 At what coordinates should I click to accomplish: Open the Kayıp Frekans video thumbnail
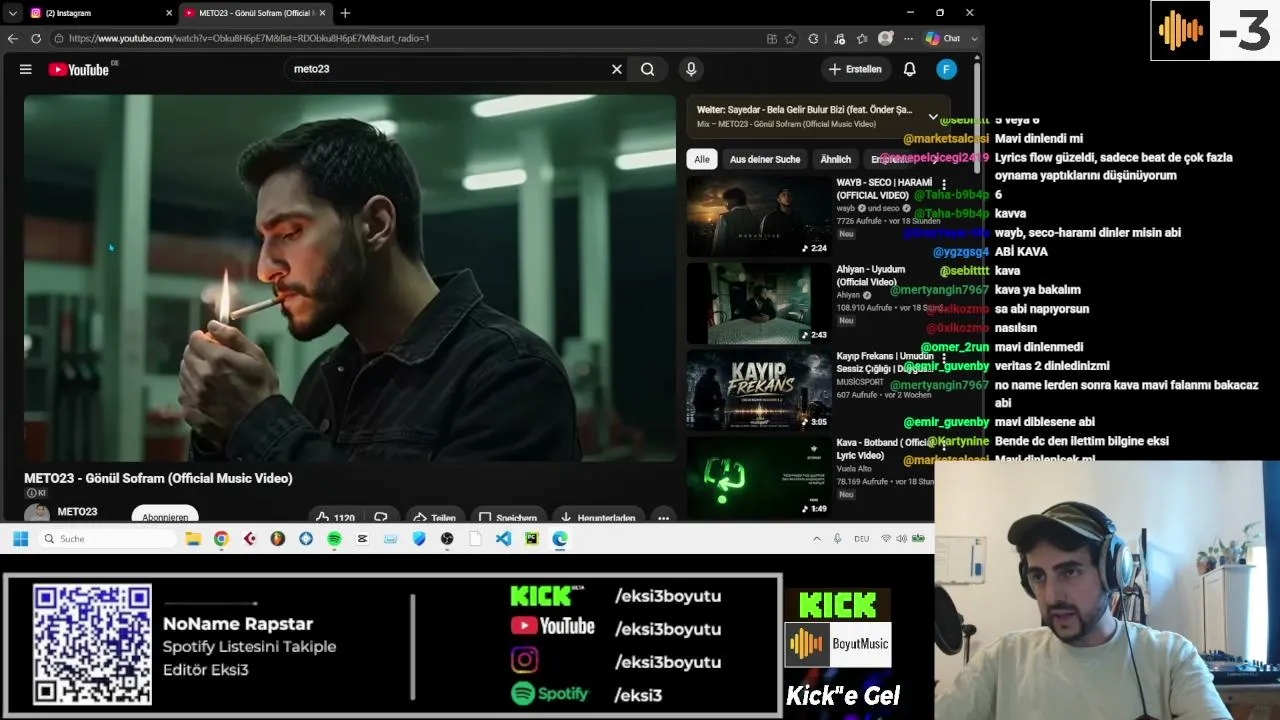click(x=758, y=390)
